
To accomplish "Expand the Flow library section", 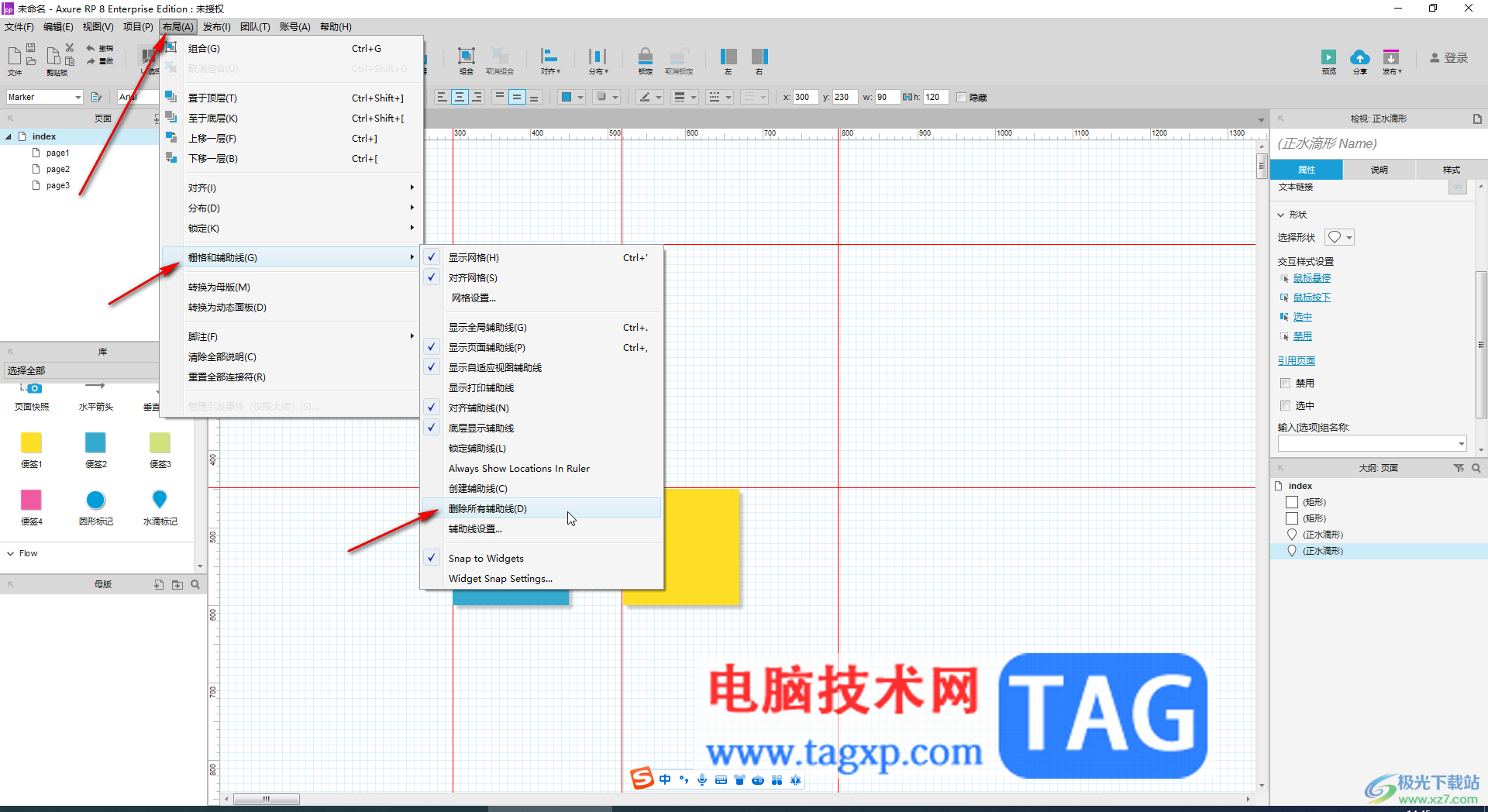I will pyautogui.click(x=11, y=553).
